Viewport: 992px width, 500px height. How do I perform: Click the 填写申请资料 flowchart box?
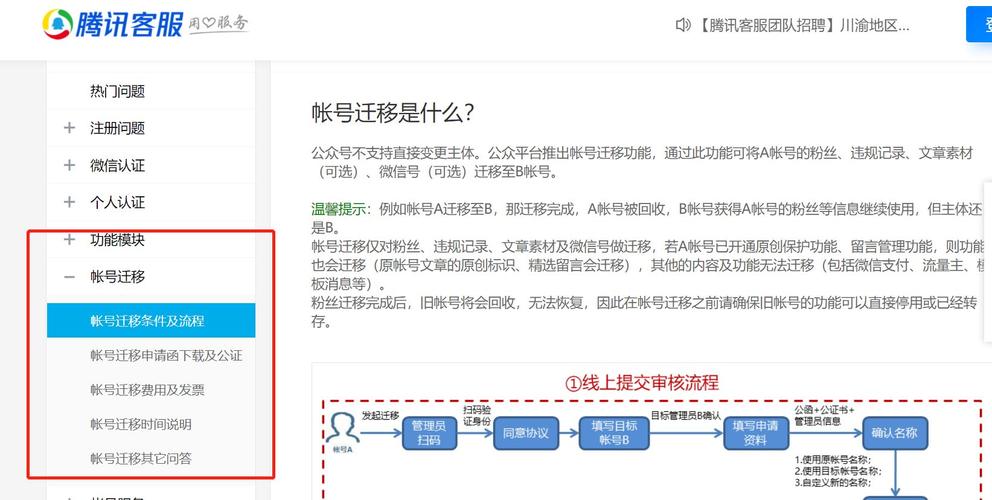[x=755, y=433]
